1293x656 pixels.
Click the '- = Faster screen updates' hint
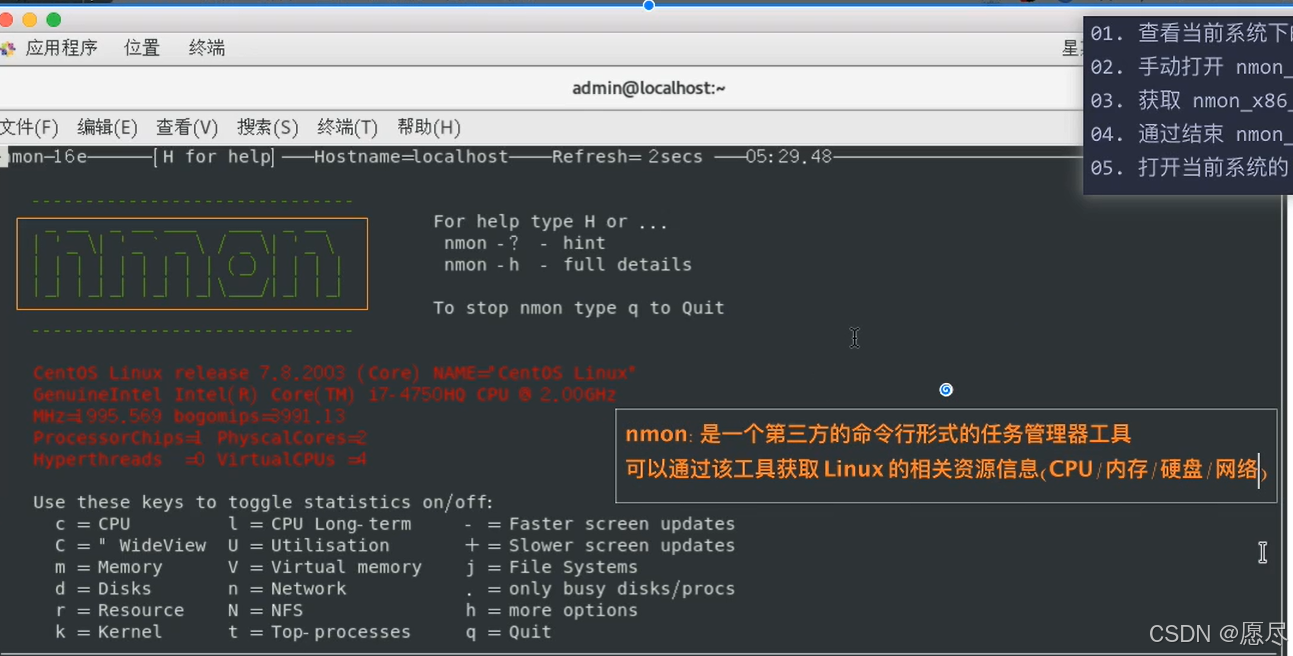601,524
